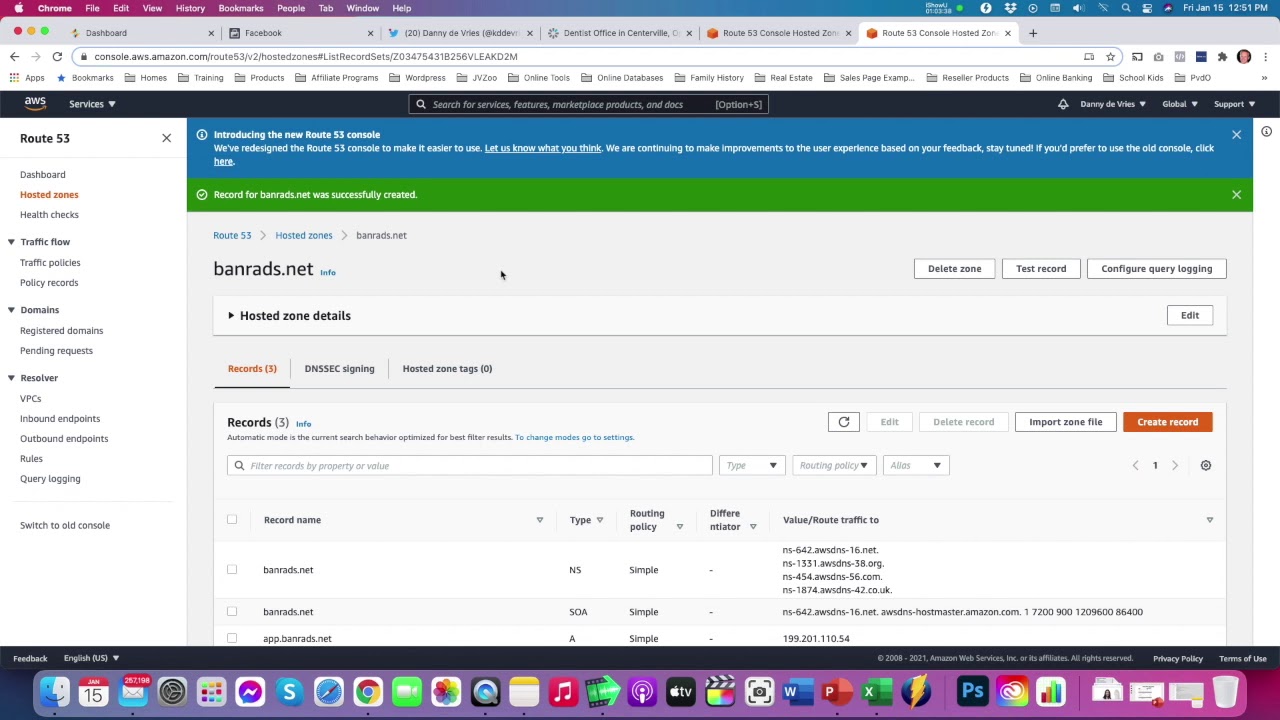1280x720 pixels.
Task: Open the Danny de Vries account menu
Action: (x=1113, y=104)
